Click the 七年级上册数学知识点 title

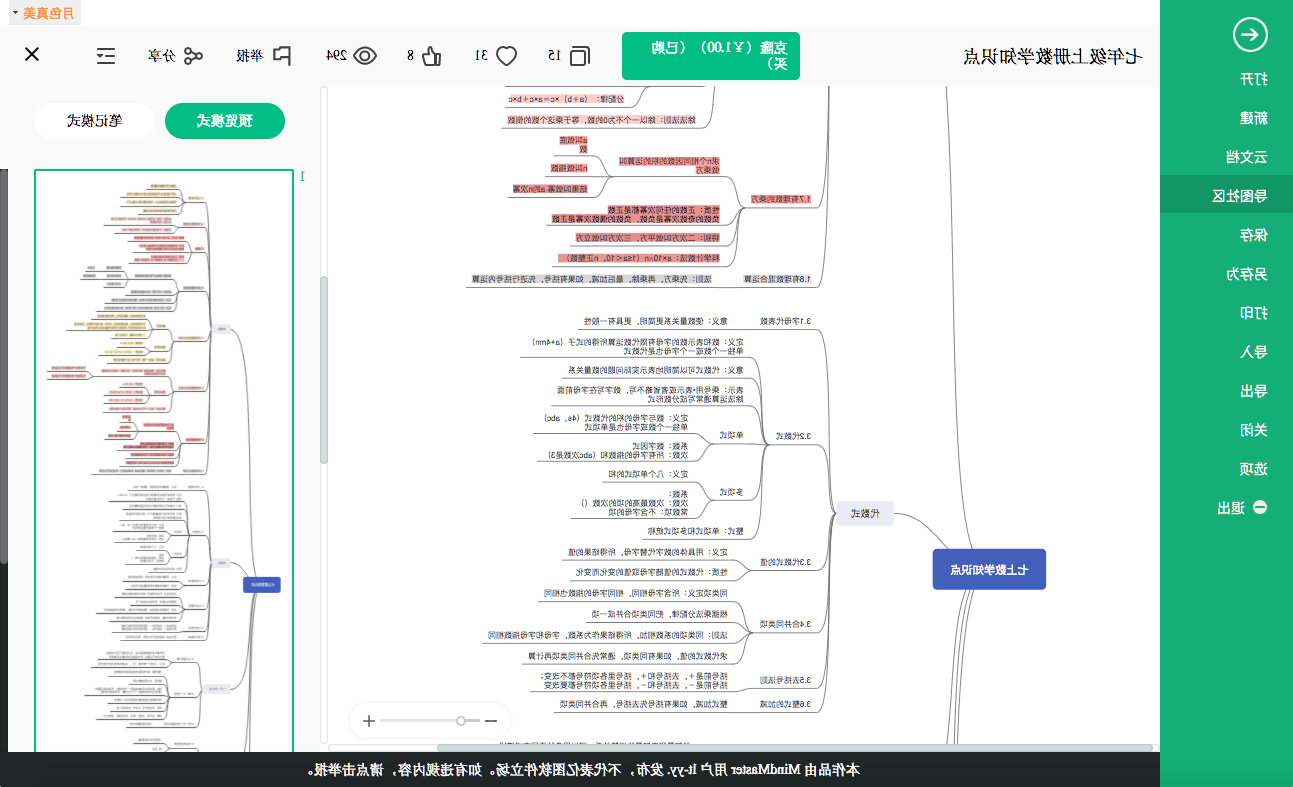coord(1053,56)
